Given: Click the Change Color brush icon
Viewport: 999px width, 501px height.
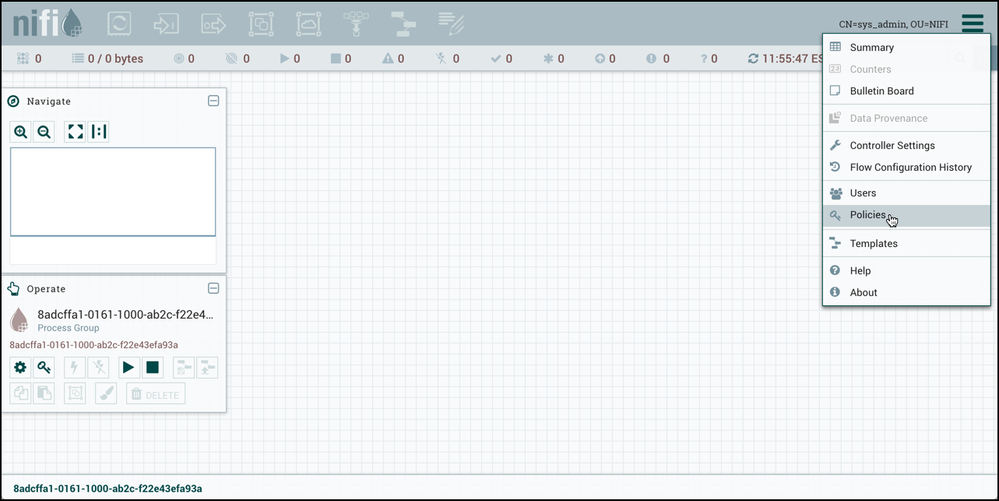Looking at the screenshot, I should 106,393.
